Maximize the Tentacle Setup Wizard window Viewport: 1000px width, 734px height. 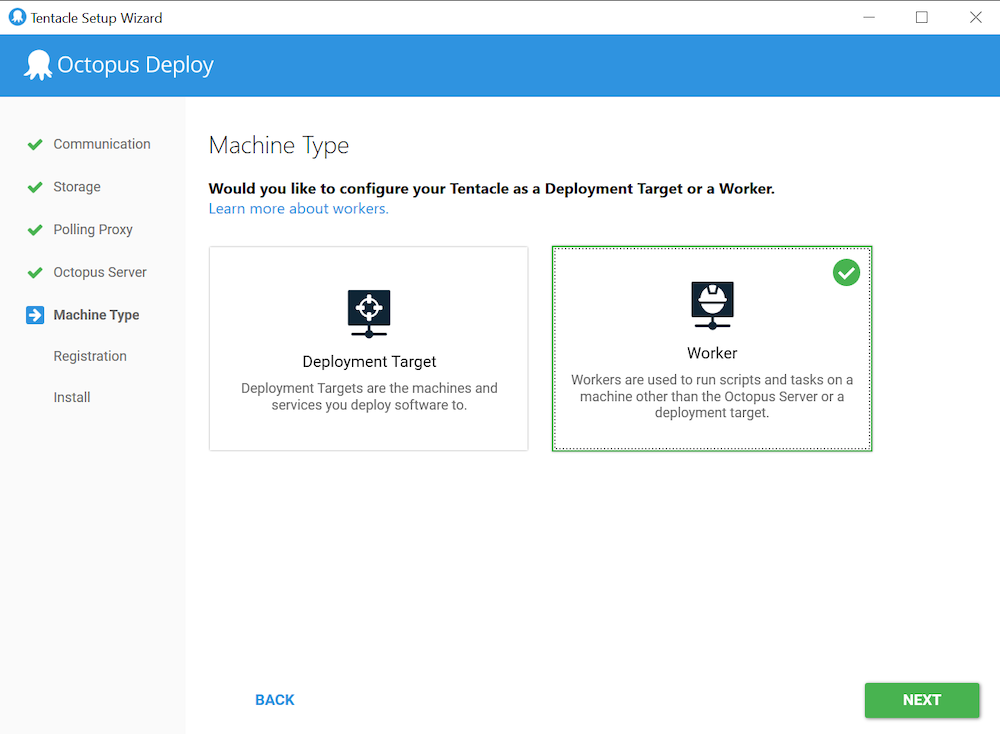point(922,17)
